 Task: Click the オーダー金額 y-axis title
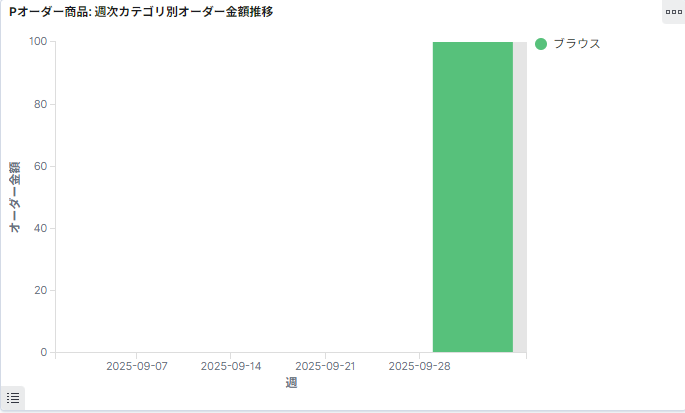click(16, 197)
